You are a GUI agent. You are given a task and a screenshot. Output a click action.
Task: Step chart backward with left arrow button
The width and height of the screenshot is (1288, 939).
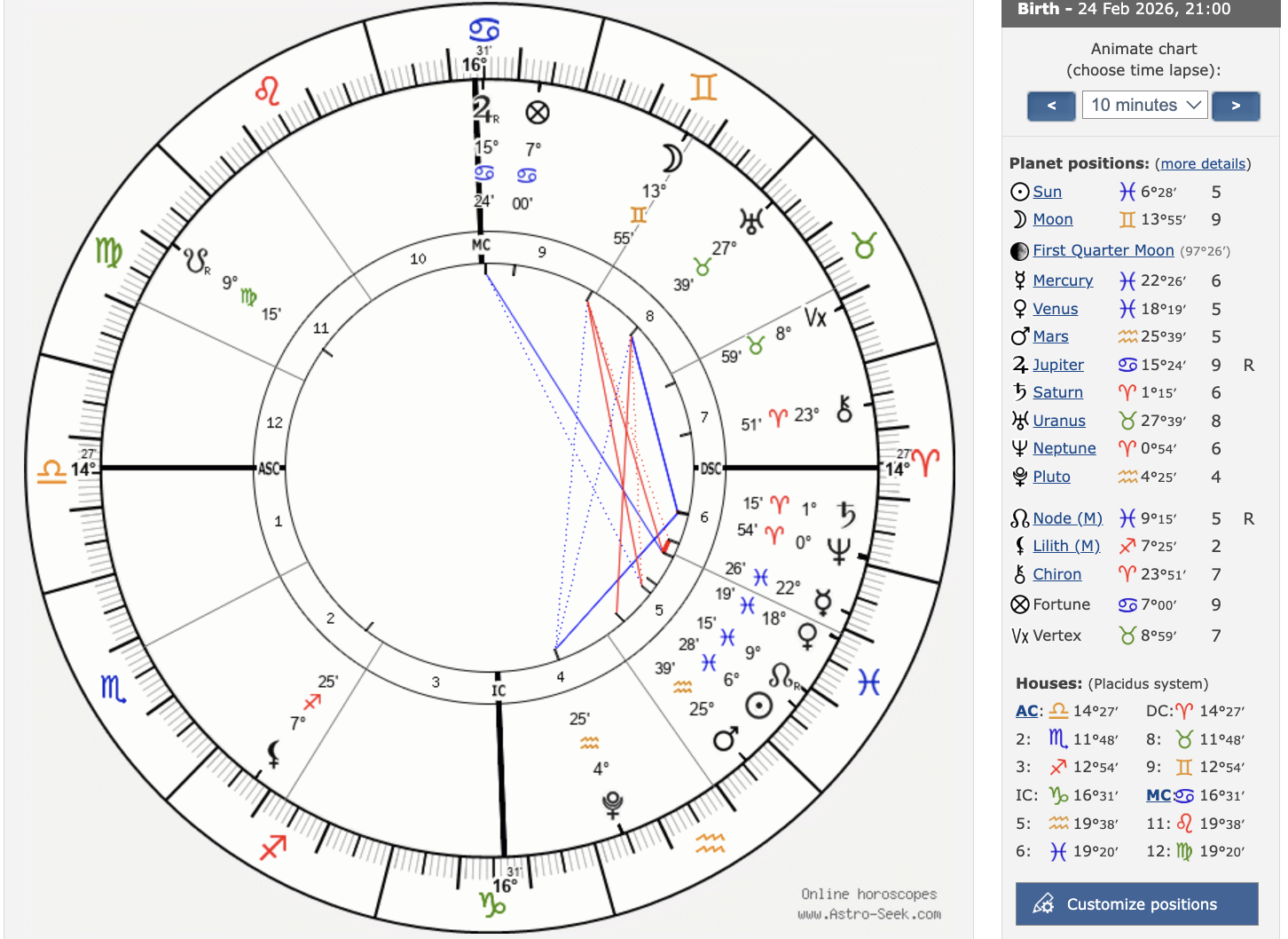coord(1051,106)
